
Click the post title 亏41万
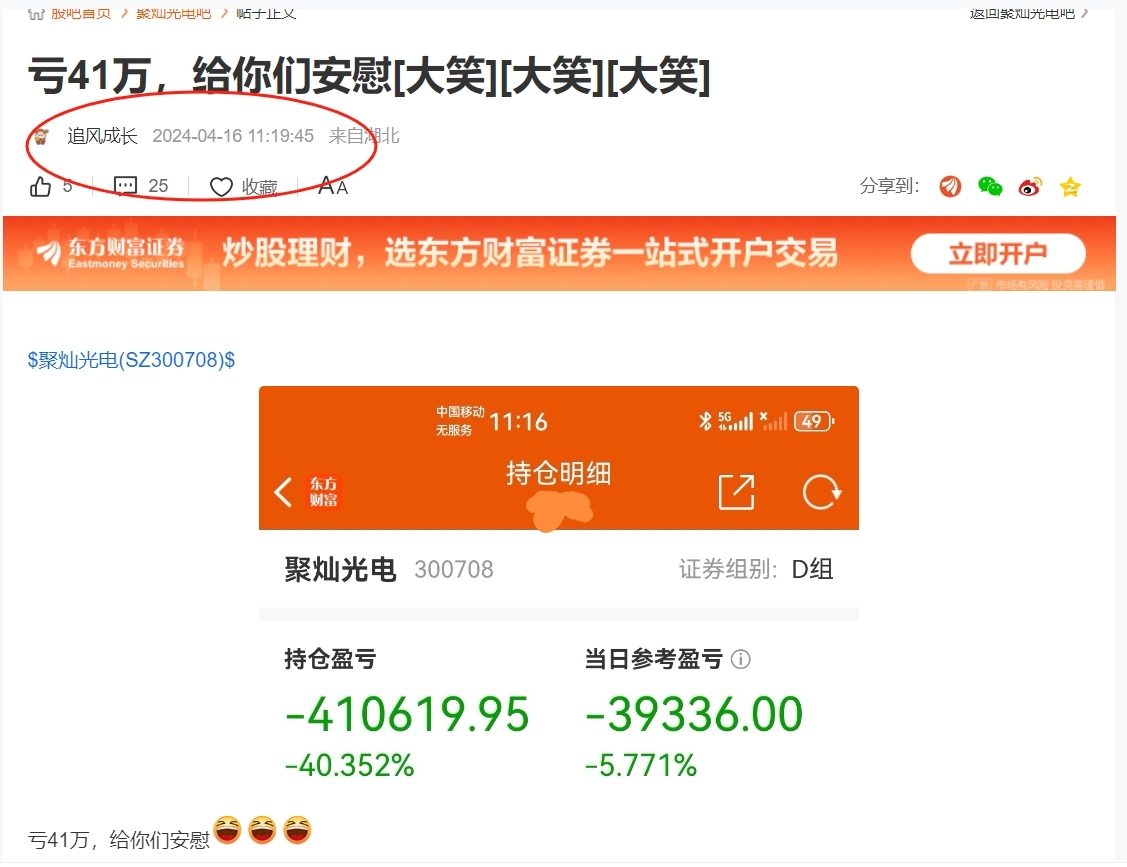click(x=369, y=75)
